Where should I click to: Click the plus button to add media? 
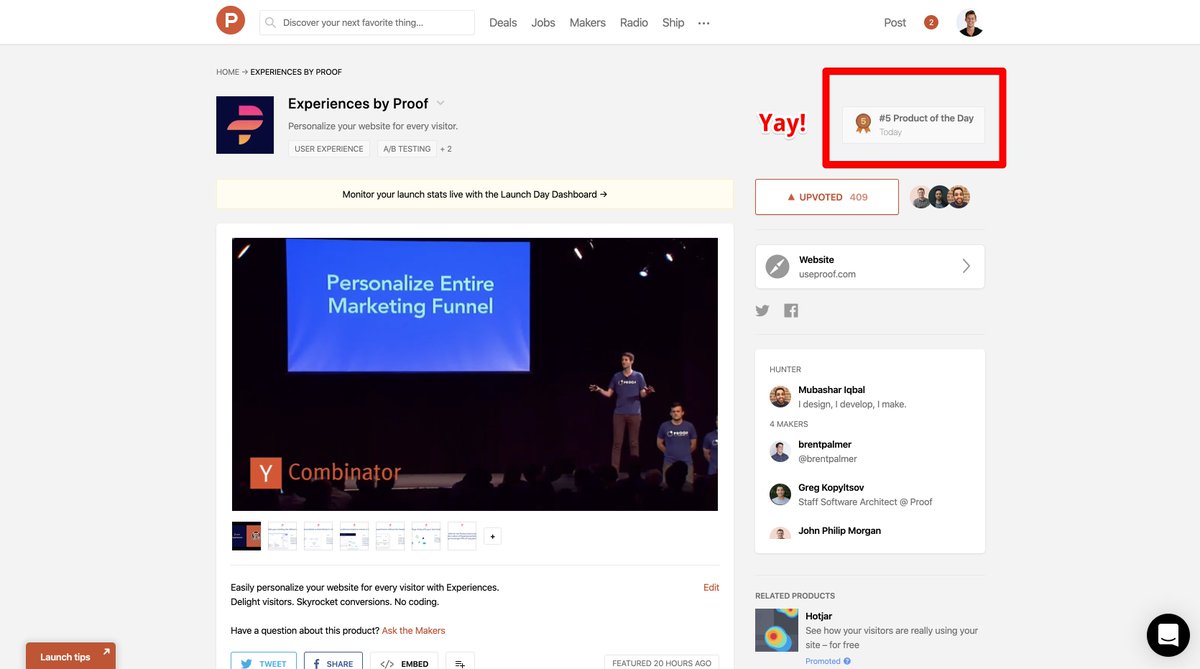(x=492, y=537)
